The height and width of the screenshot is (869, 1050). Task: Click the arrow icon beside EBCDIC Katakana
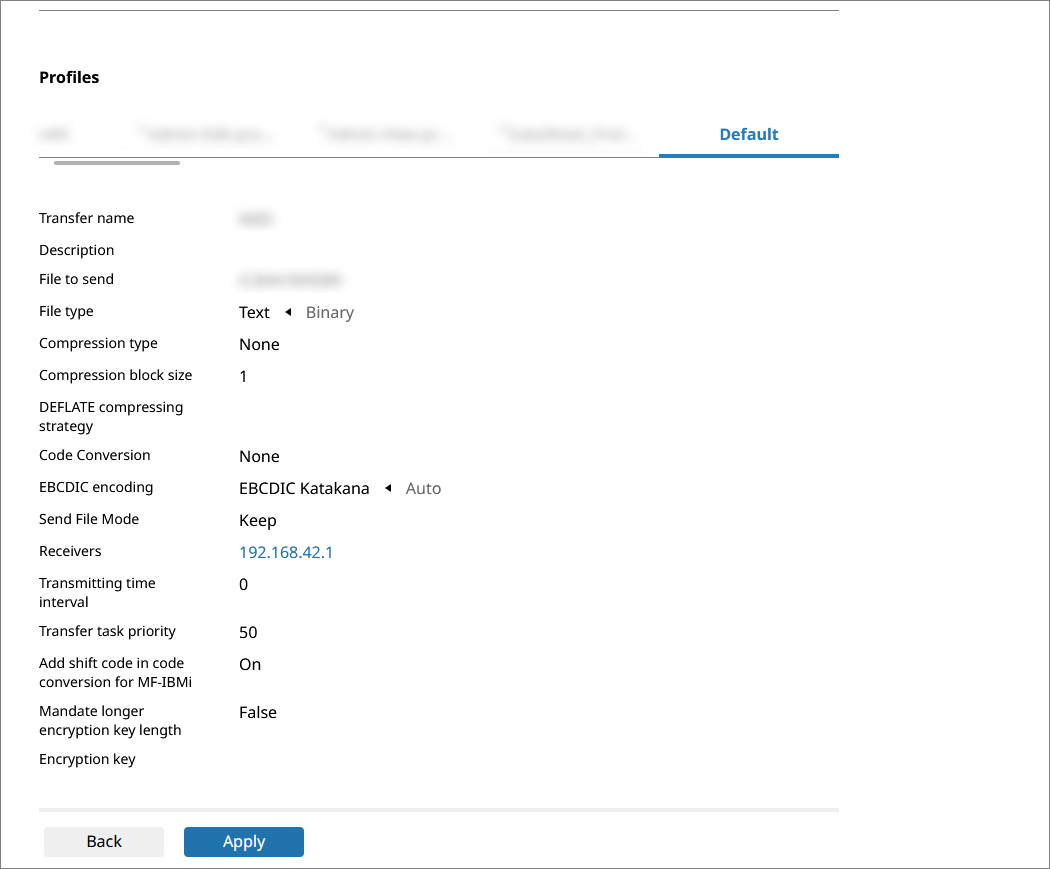click(x=388, y=489)
